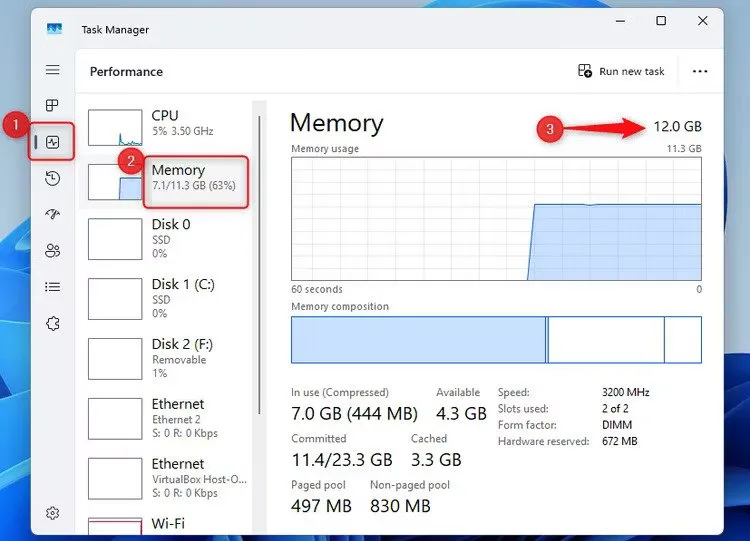Select Disk 1 (C:) entry
This screenshot has height=541, width=750.
(x=170, y=298)
